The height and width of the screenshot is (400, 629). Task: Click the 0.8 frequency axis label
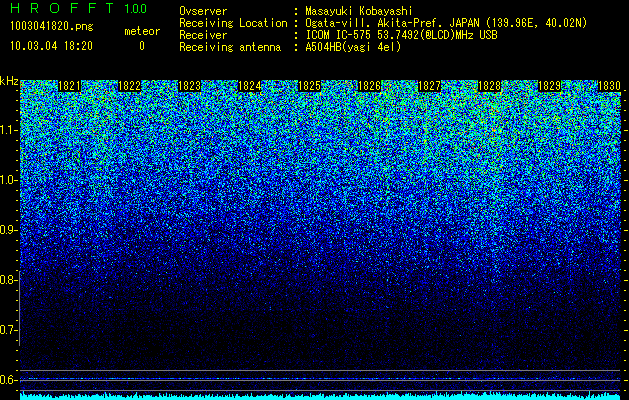[8, 280]
